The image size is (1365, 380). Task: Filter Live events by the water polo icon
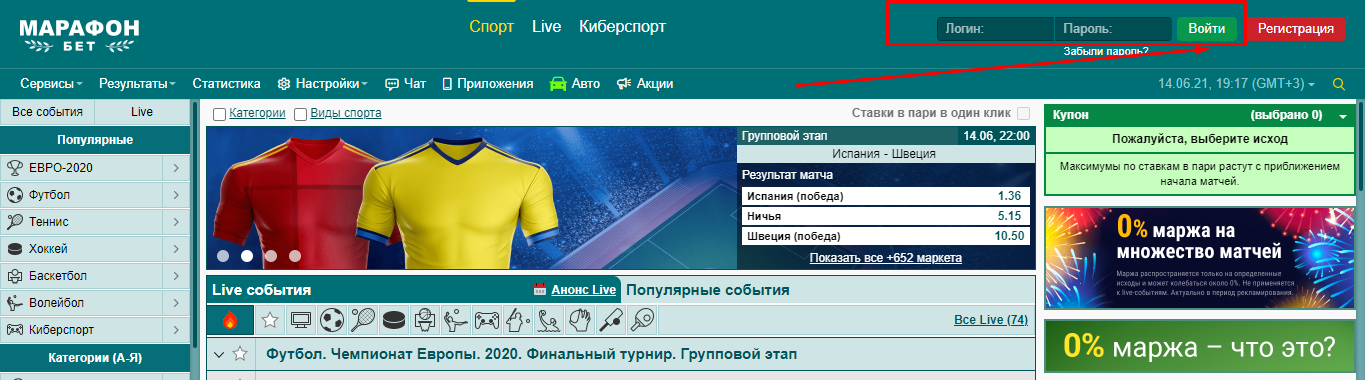pyautogui.click(x=549, y=320)
